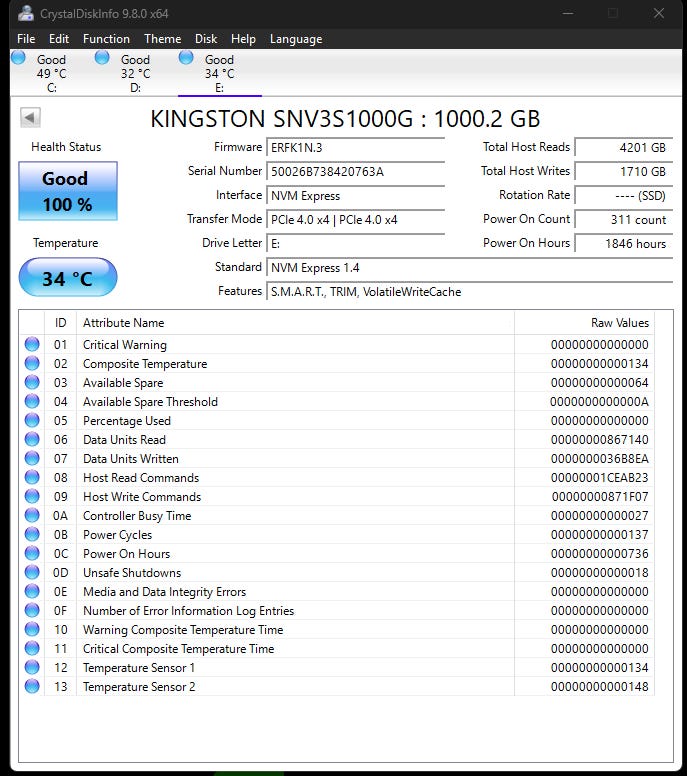Click status orb of Unsafe Shutdowns row

click(32, 572)
